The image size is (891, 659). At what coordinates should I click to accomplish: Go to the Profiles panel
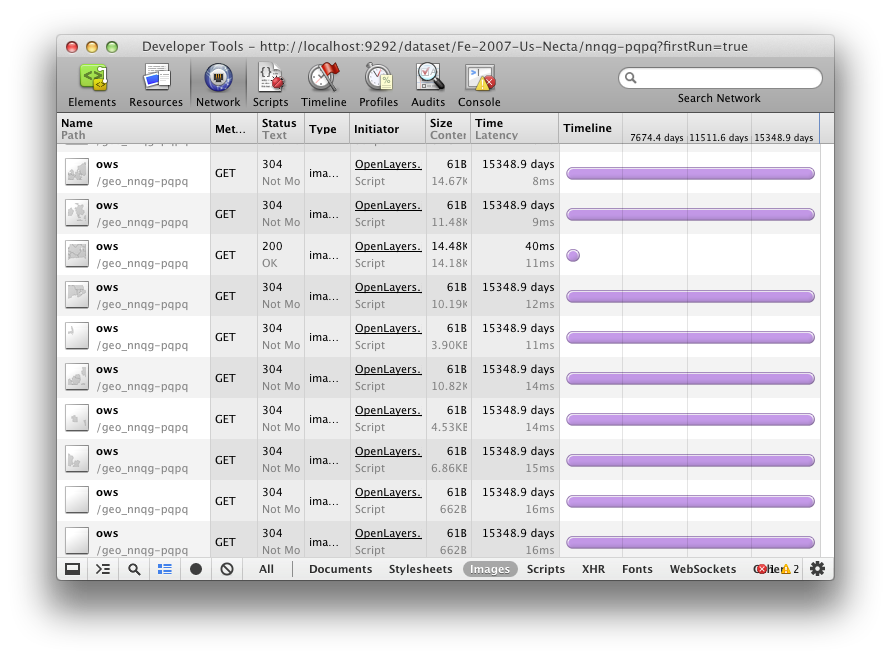[378, 84]
